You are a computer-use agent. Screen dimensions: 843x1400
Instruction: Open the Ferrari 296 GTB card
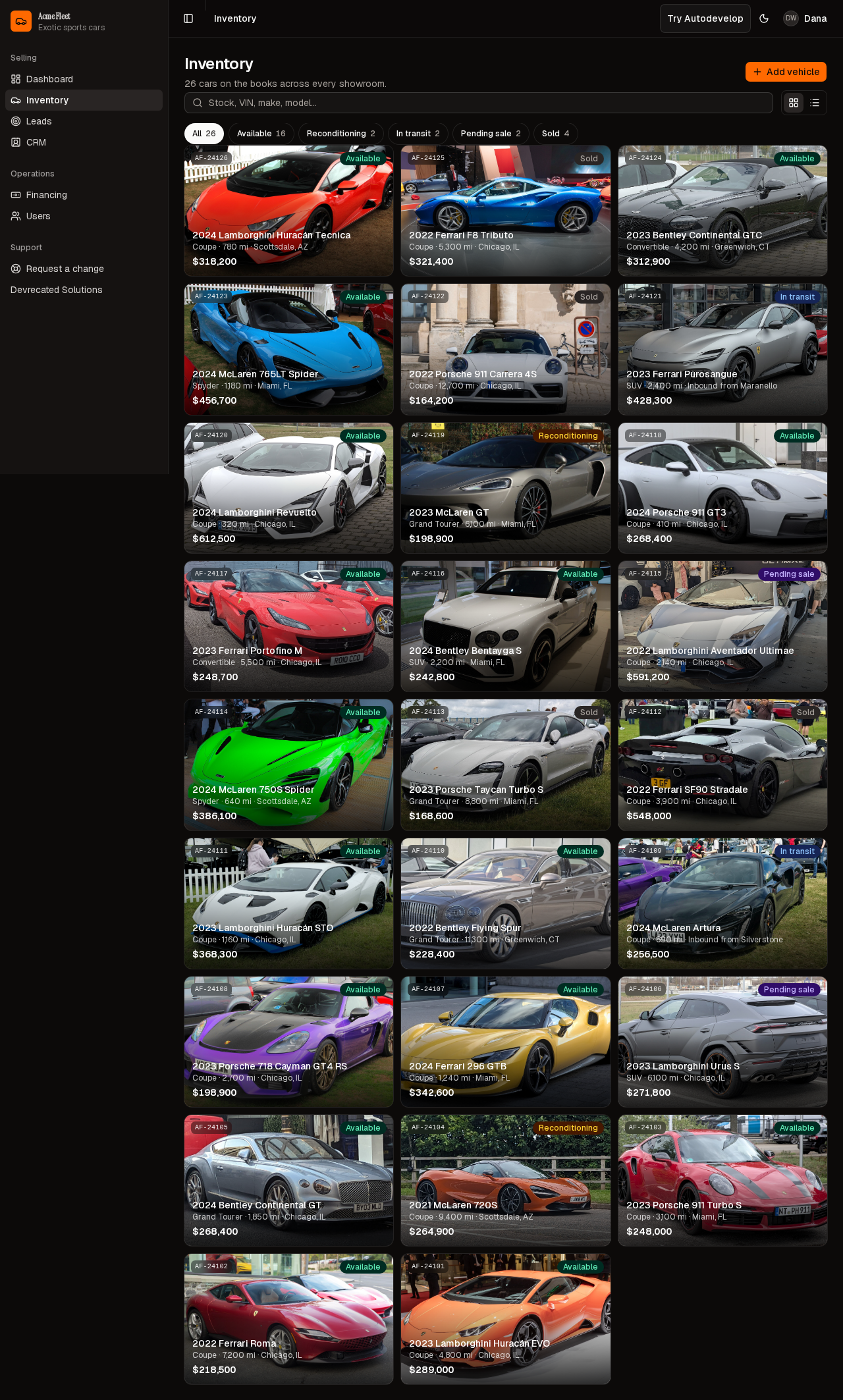(506, 1042)
